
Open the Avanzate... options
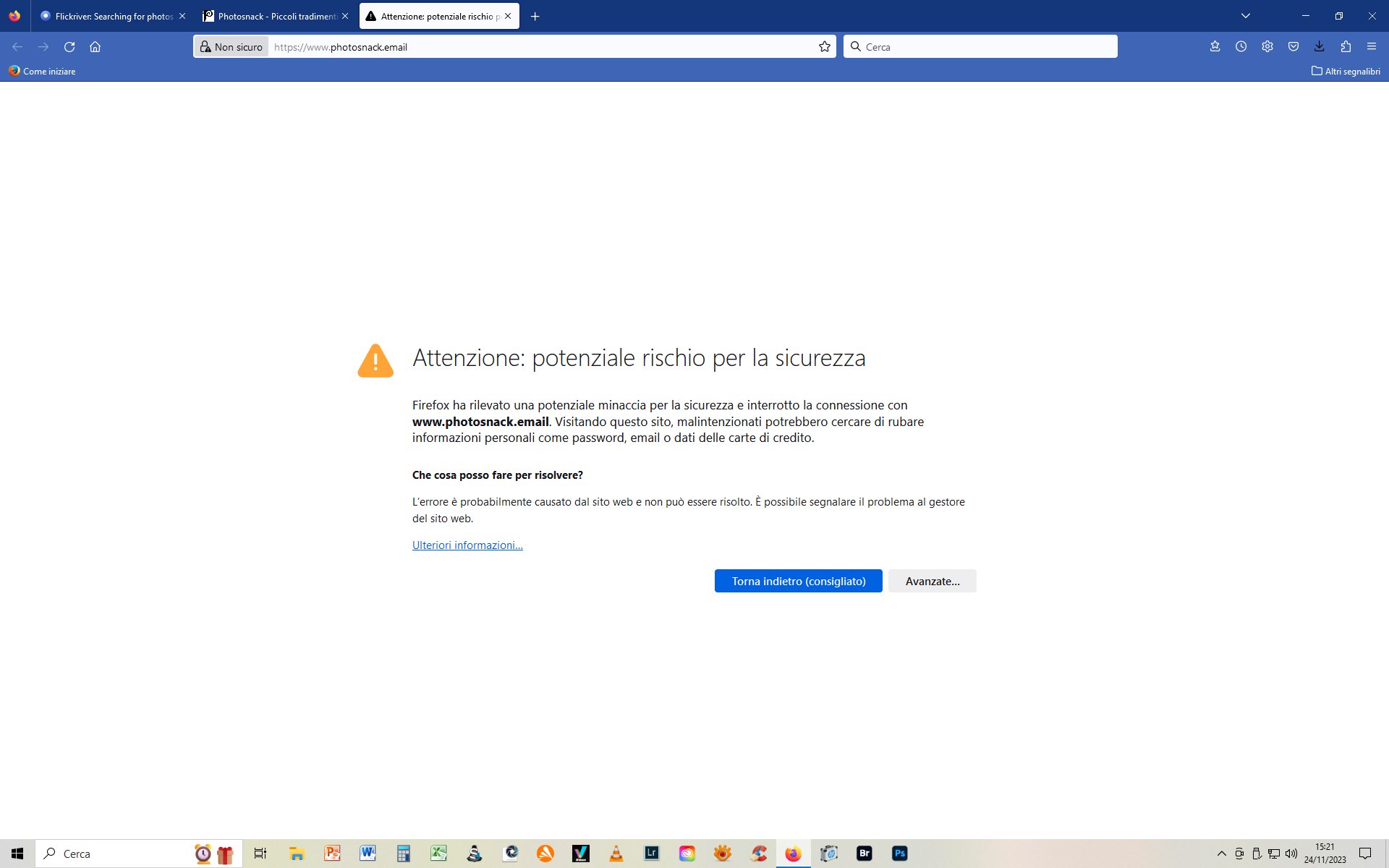coord(932,581)
